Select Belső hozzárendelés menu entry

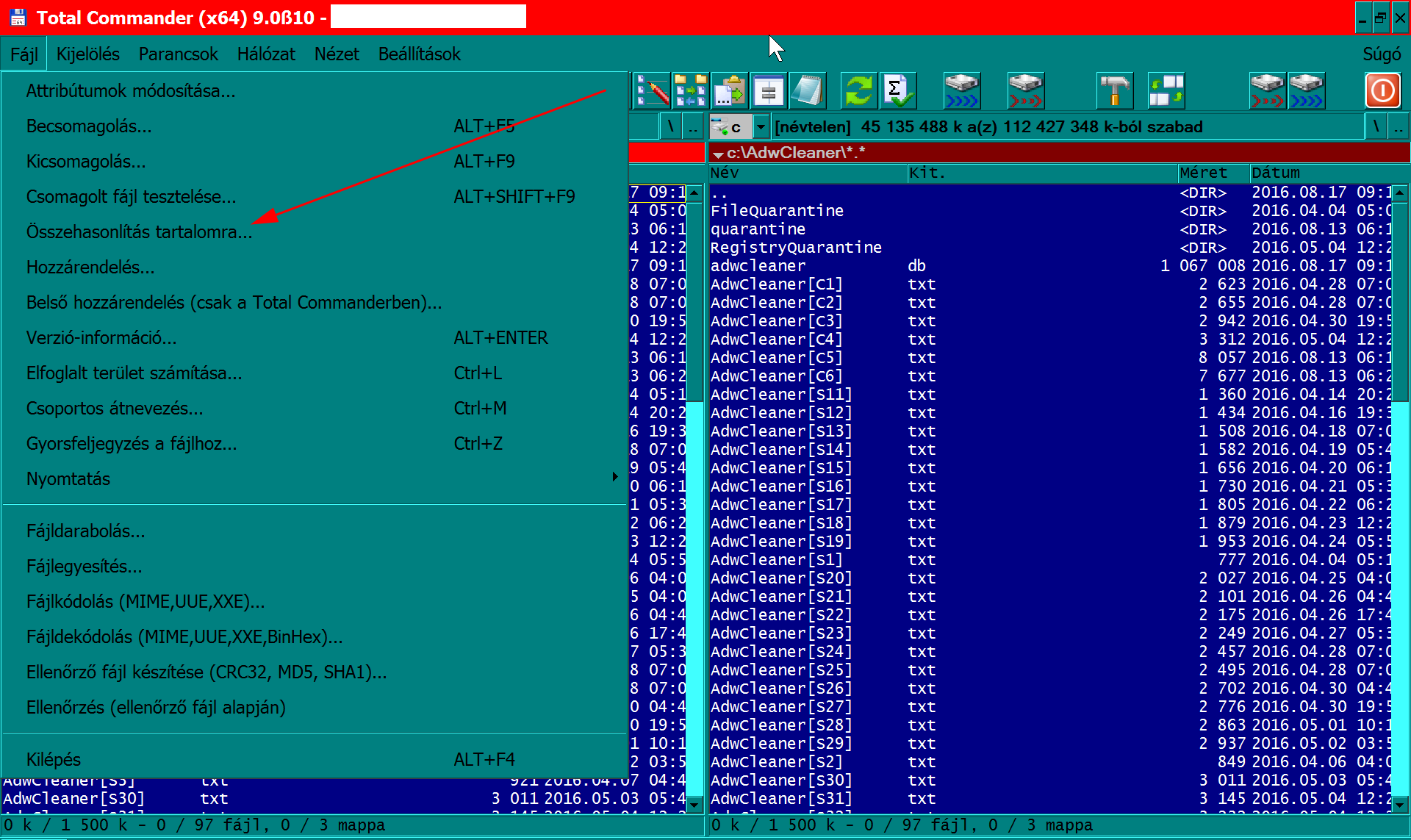click(315, 302)
